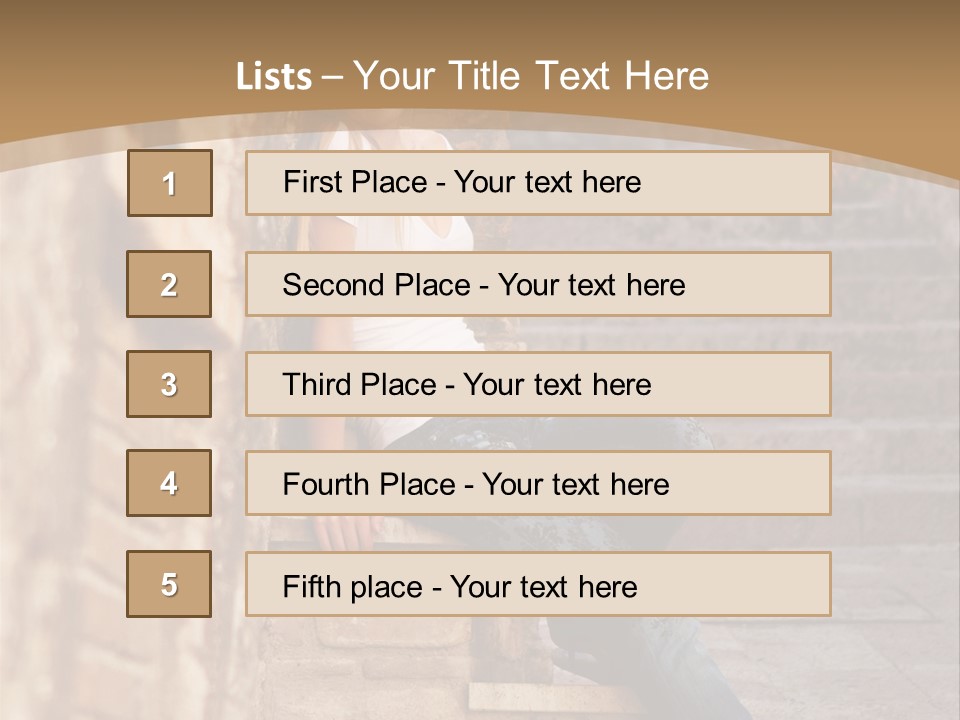Image resolution: width=960 pixels, height=720 pixels.
Task: Click the words 'Fifth place' in the fifth bar
Action: tap(353, 587)
